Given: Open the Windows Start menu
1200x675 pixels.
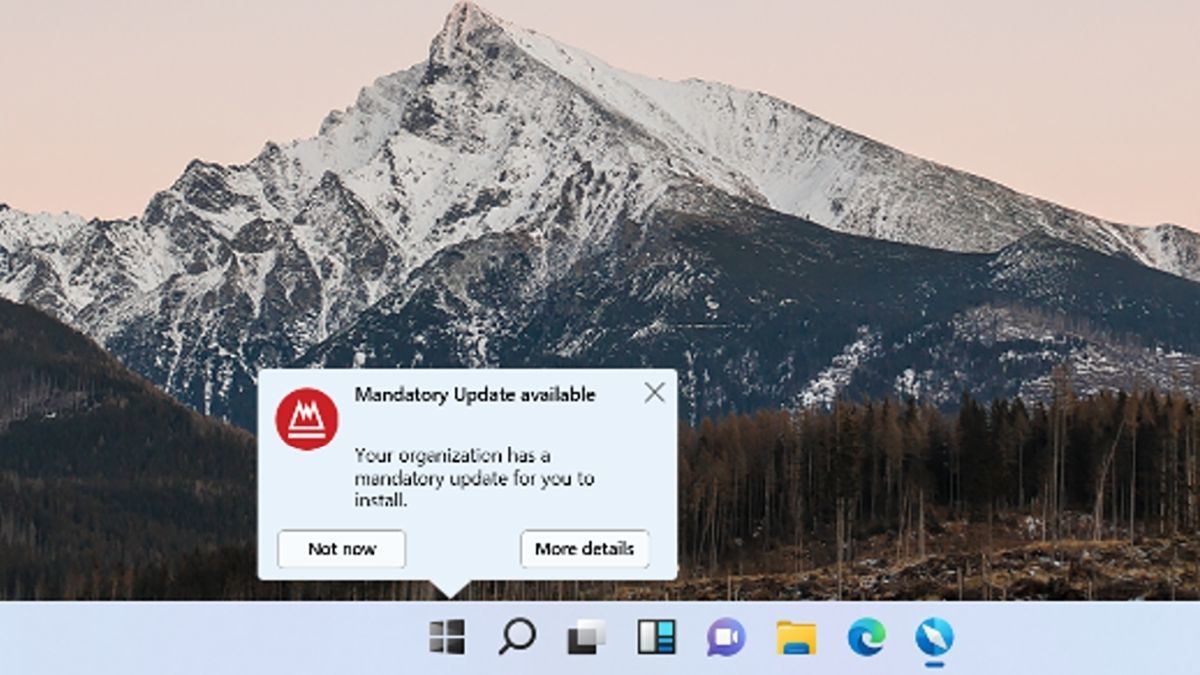Looking at the screenshot, I should click(x=447, y=636).
